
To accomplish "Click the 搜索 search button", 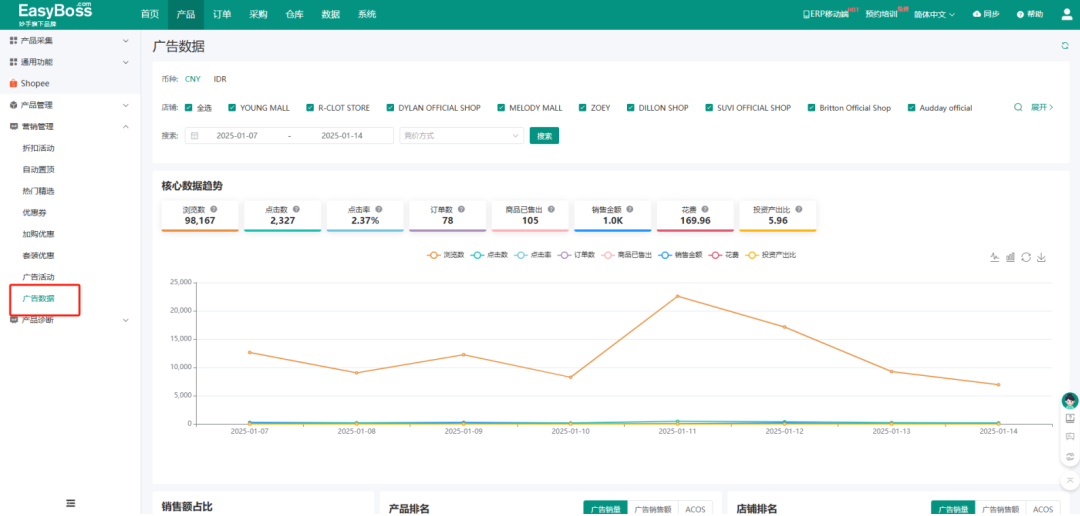I will pos(544,136).
